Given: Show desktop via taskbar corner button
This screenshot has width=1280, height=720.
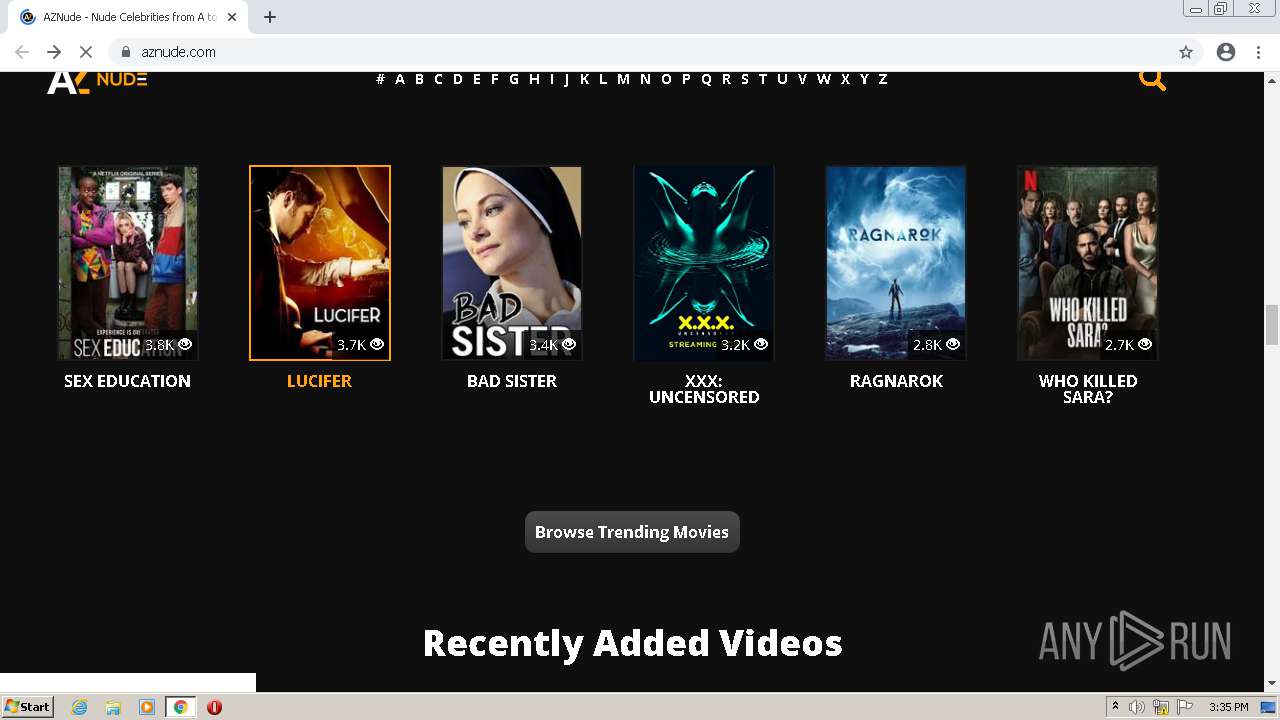Looking at the screenshot, I should (x=1269, y=707).
